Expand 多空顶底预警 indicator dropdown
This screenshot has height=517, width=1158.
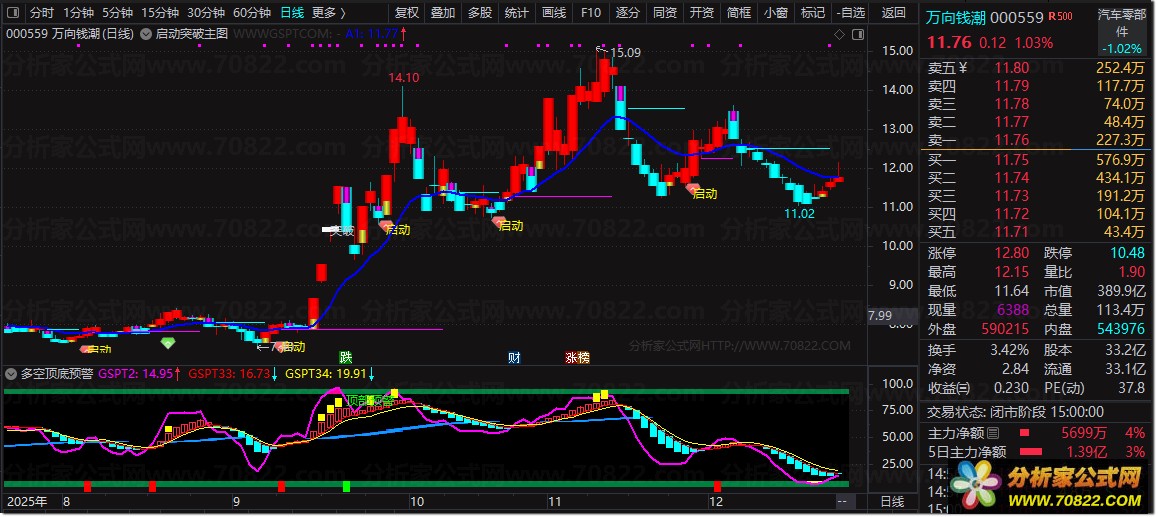[x=11, y=374]
